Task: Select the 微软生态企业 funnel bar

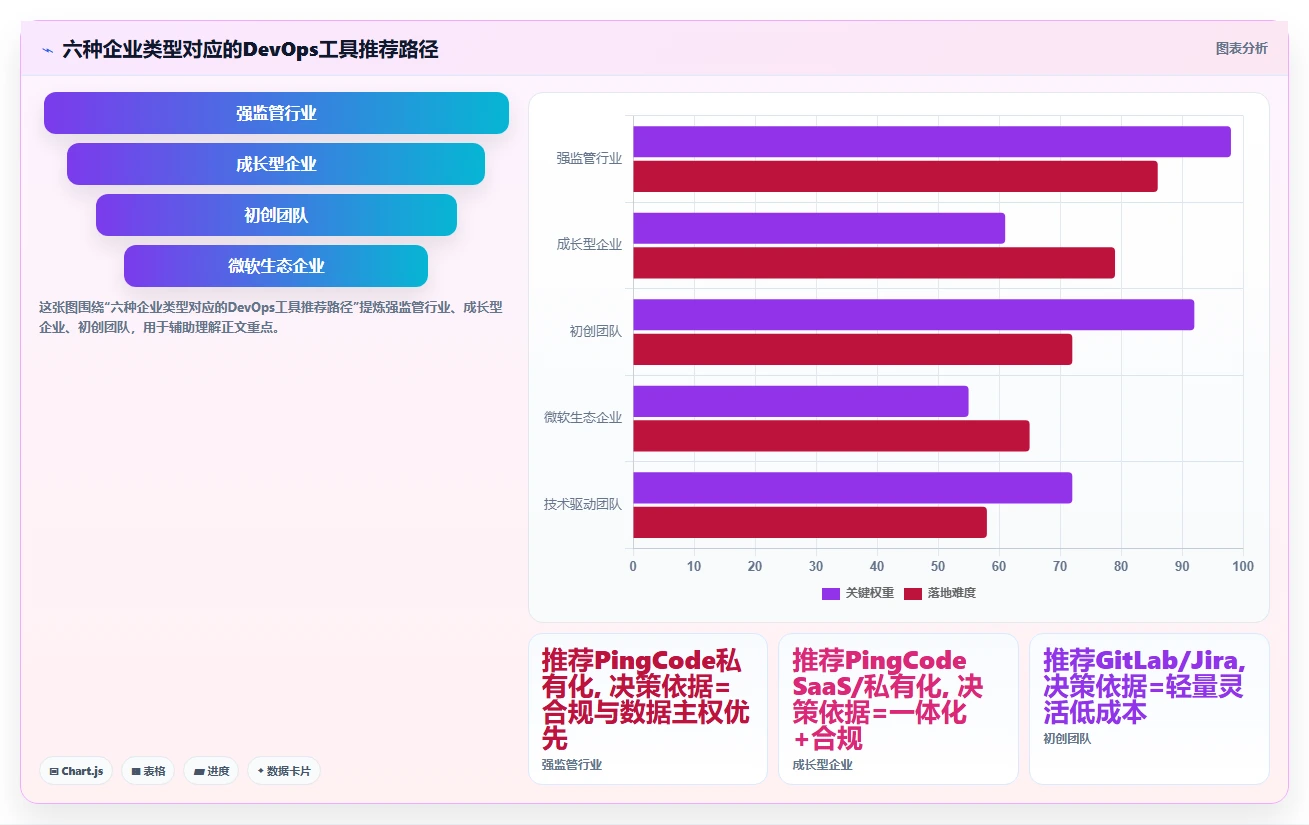Action: point(276,266)
